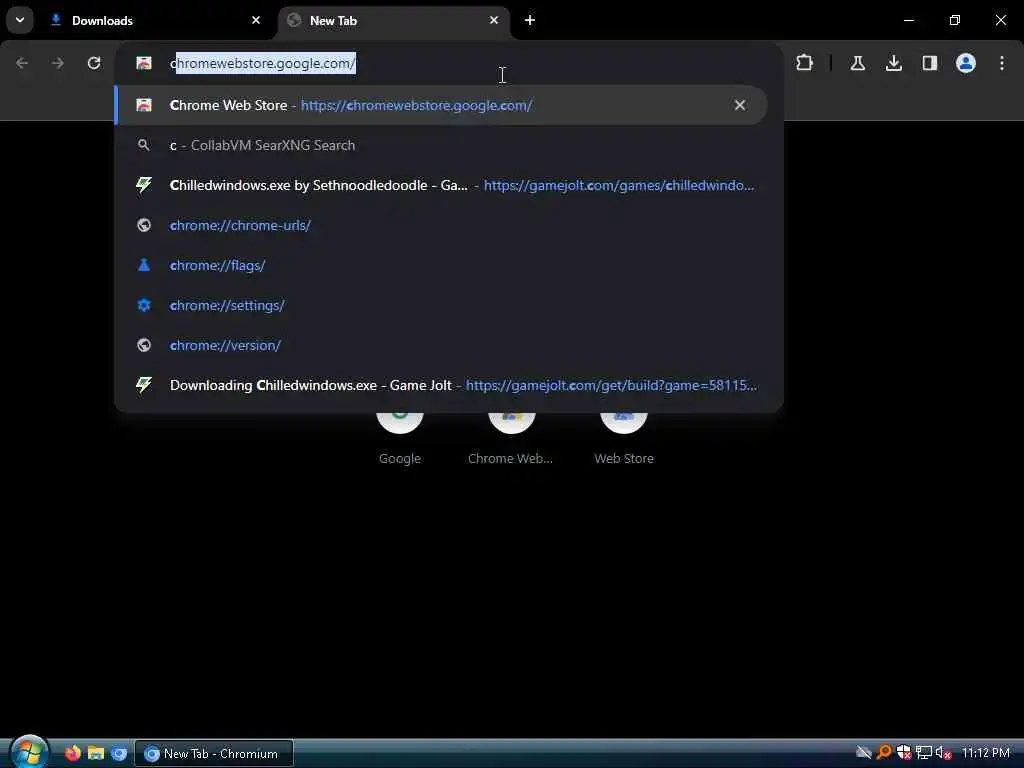The width and height of the screenshot is (1024, 768).
Task: Open Downloading Chilledwindows.exe Game Jolt suggestion
Action: coord(441,385)
